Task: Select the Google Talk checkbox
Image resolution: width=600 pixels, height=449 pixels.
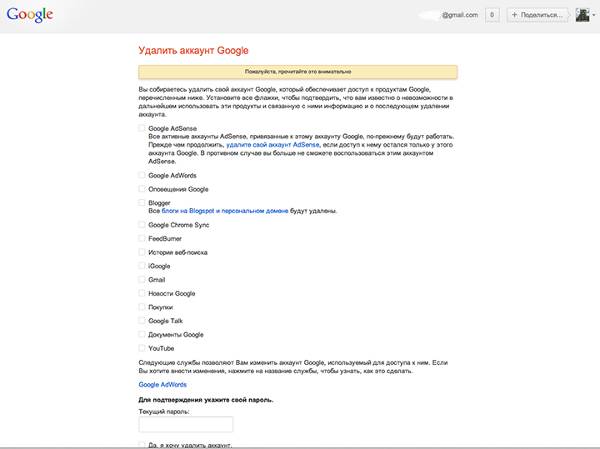Action: (142, 321)
